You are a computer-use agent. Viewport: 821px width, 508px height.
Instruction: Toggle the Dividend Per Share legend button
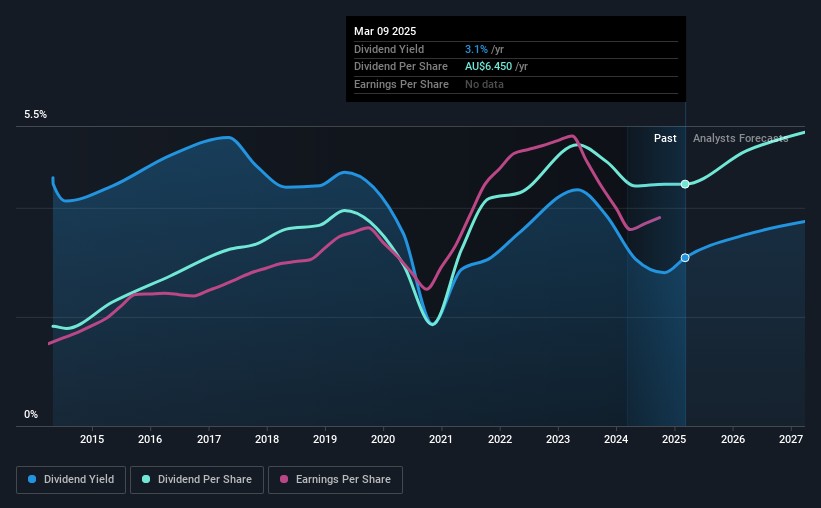pyautogui.click(x=200, y=480)
